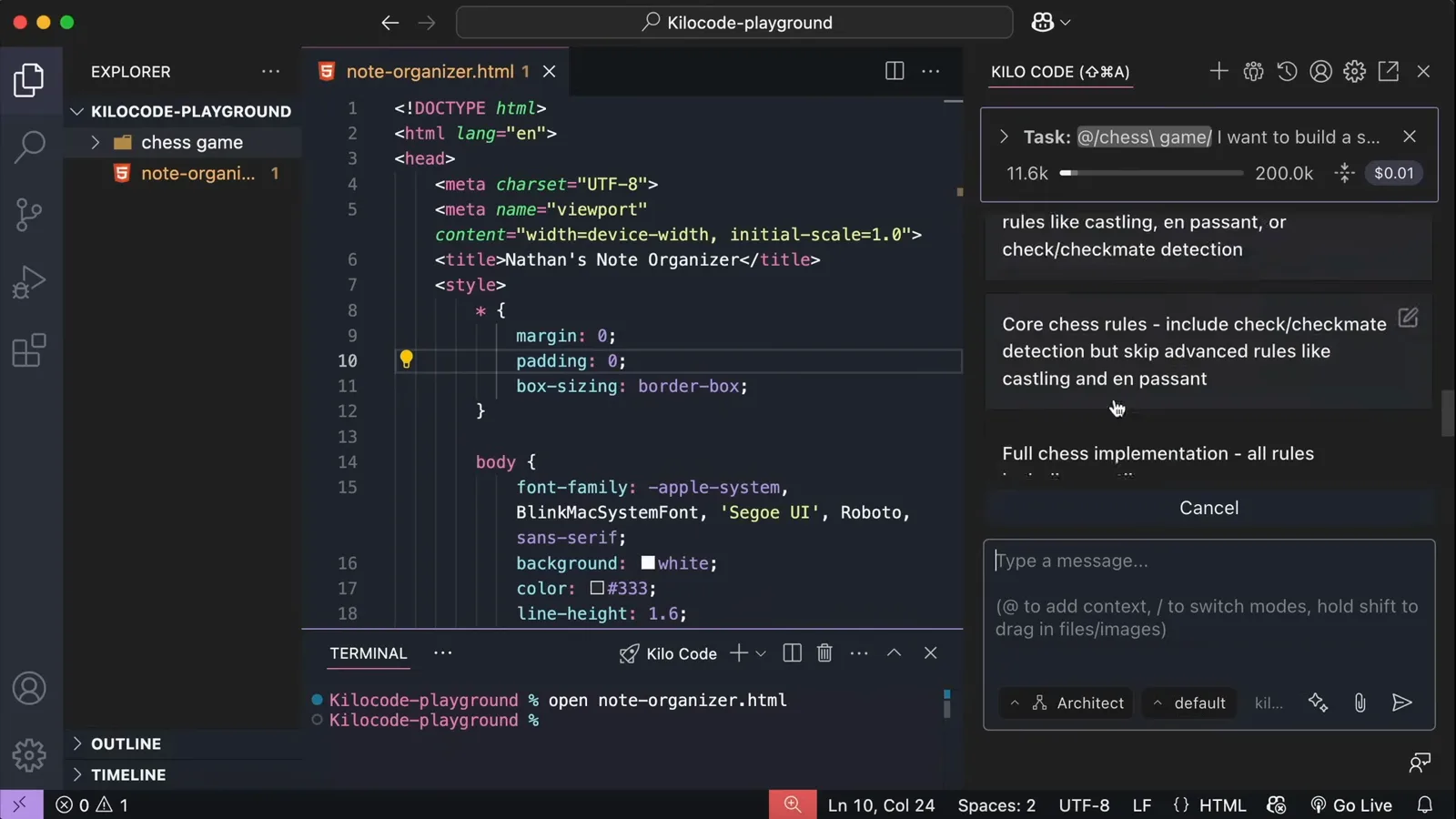Open remote window indicator in status bar

click(20, 805)
